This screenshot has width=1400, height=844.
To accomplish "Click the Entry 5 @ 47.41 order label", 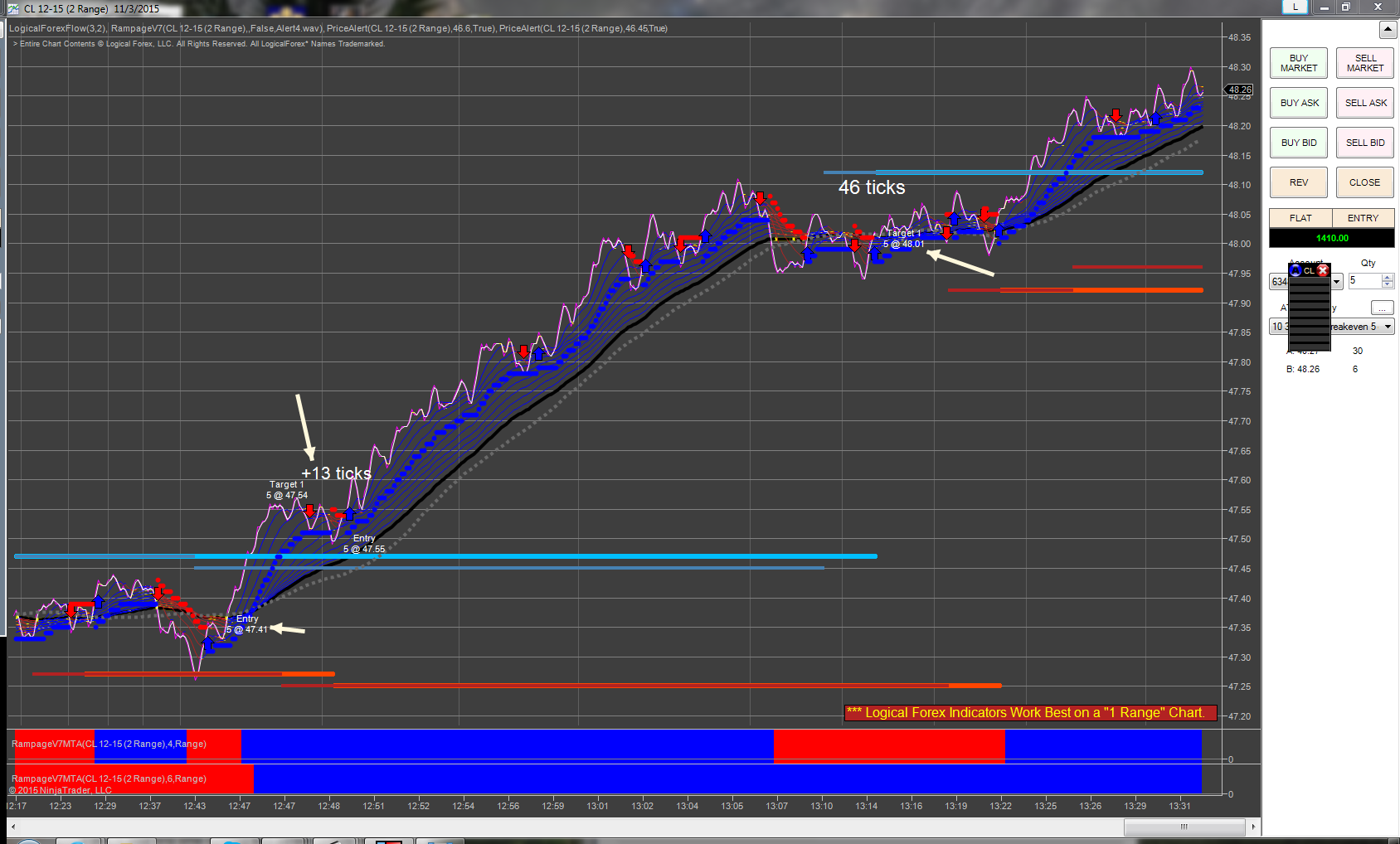I will 247,624.
